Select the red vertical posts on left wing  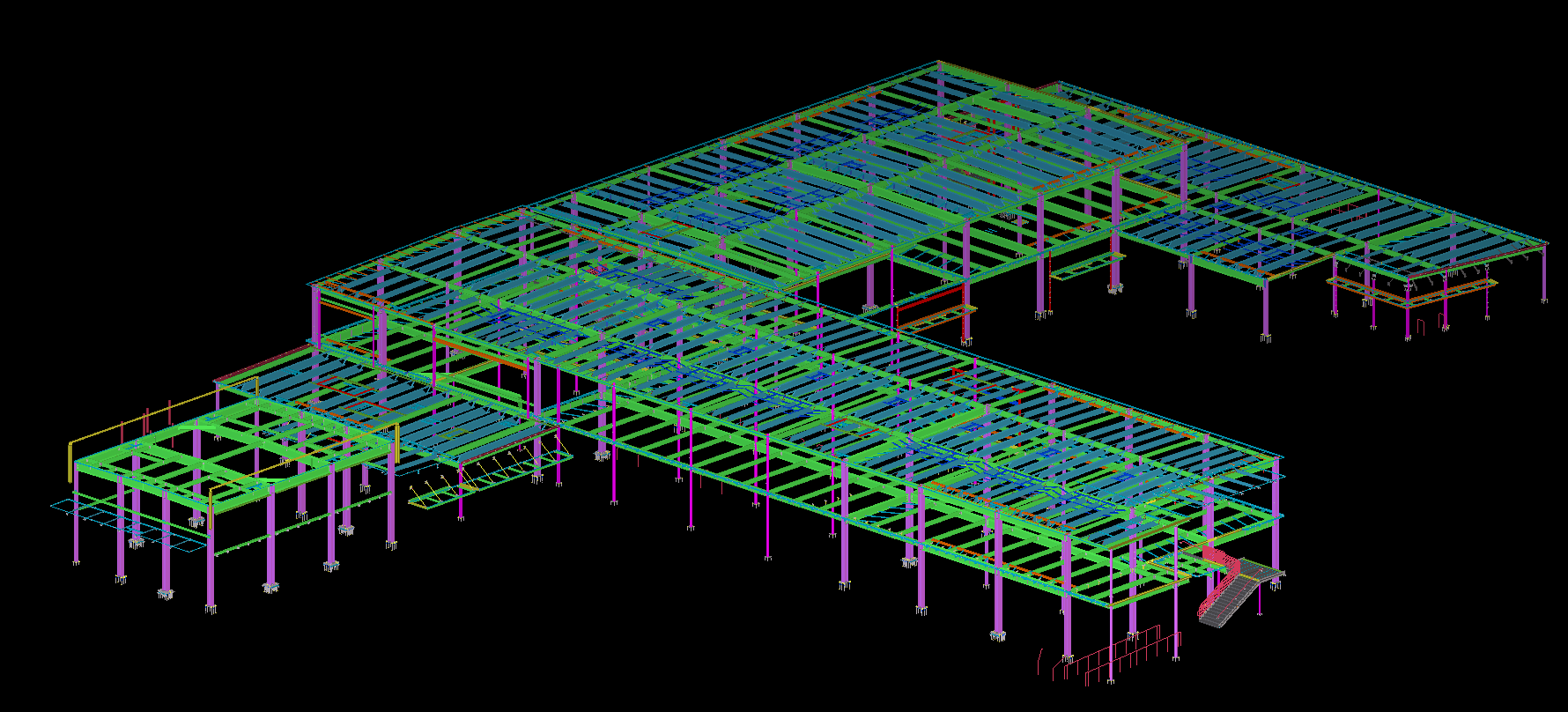pyautogui.click(x=146, y=421)
